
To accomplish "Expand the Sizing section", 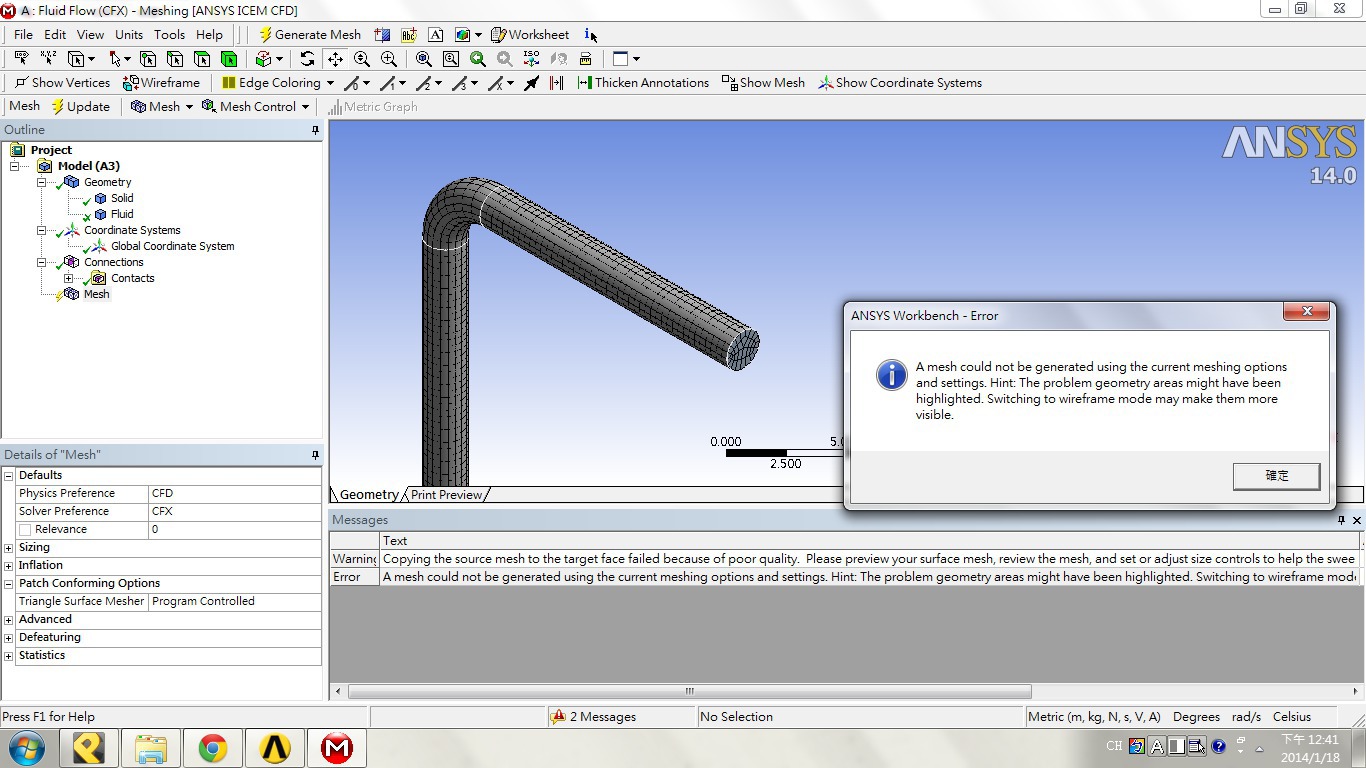I will pyautogui.click(x=9, y=548).
